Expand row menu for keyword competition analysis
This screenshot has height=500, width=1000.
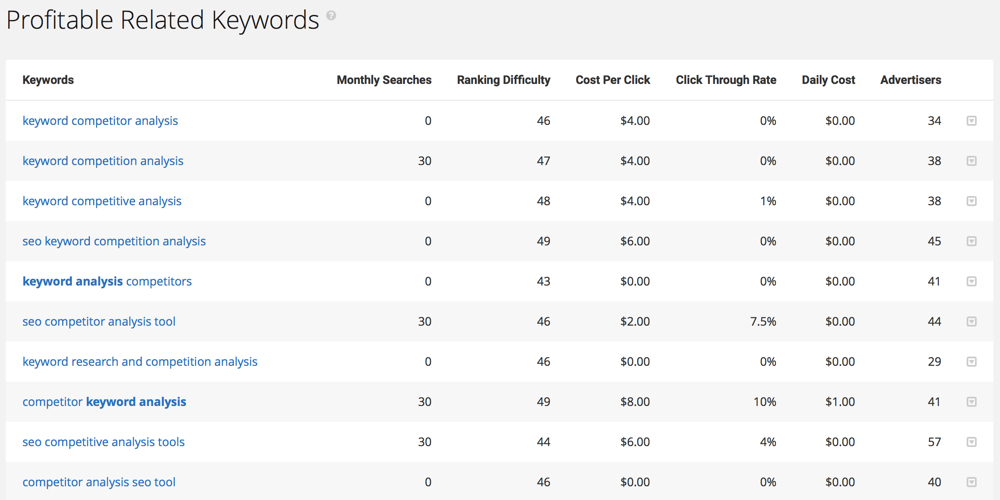click(x=971, y=161)
